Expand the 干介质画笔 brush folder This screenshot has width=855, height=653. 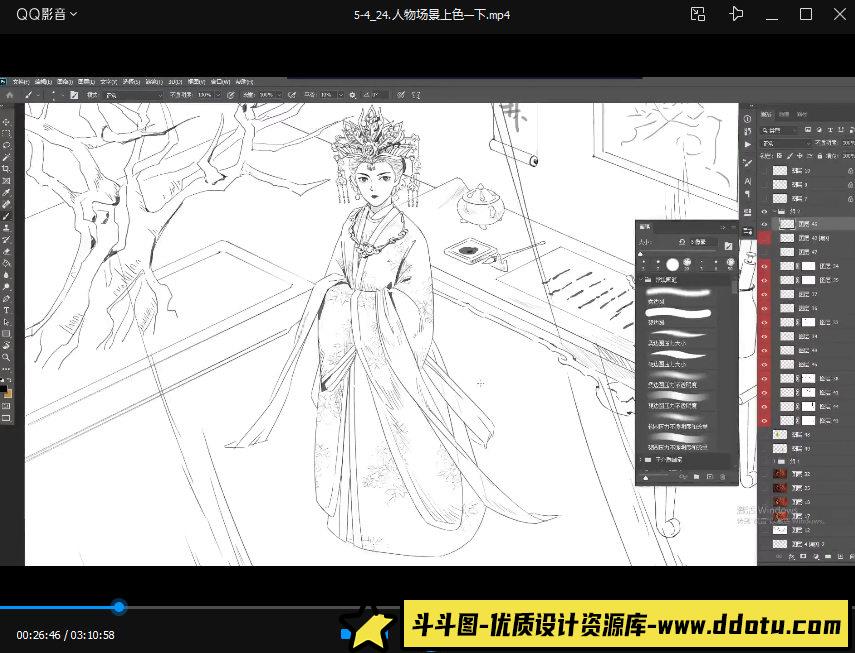[x=640, y=459]
